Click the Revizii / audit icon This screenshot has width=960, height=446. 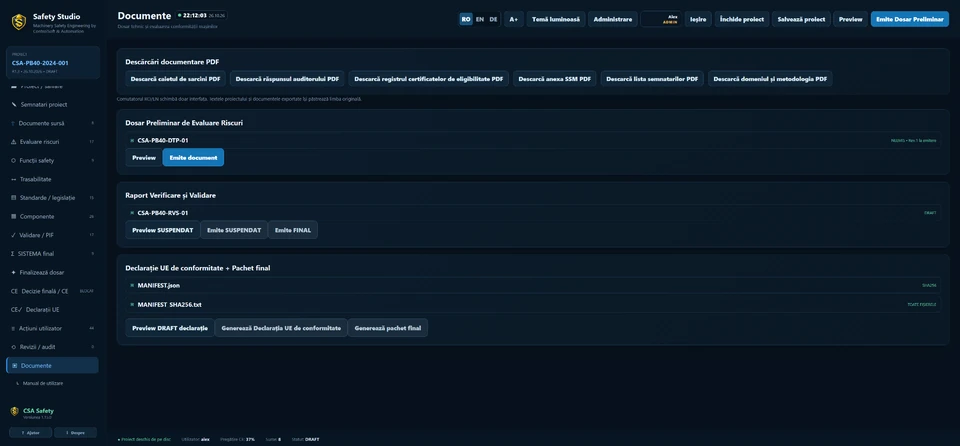pos(13,347)
